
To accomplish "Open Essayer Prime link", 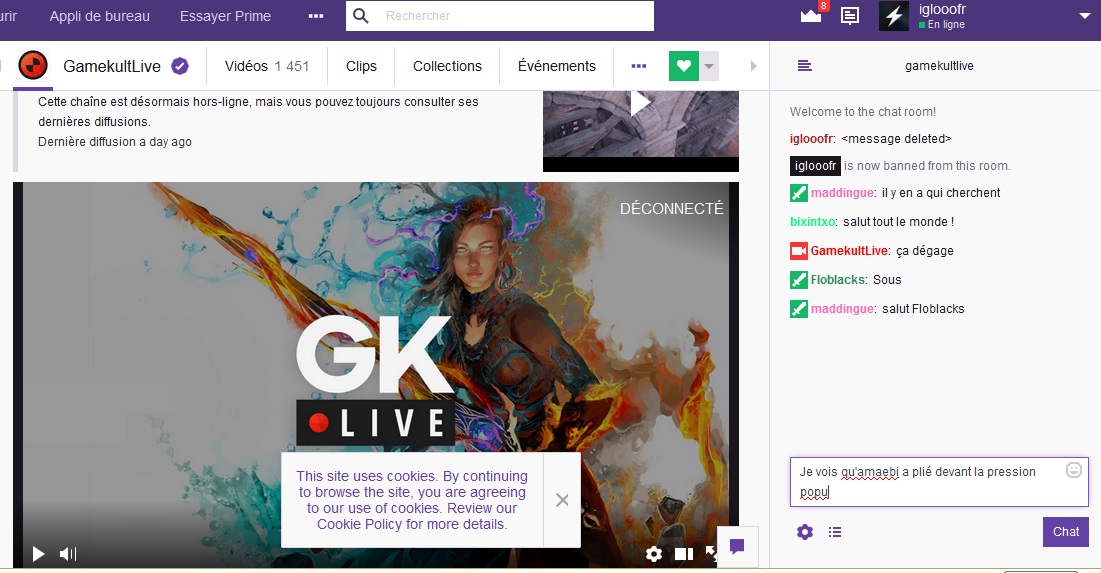I will (225, 16).
